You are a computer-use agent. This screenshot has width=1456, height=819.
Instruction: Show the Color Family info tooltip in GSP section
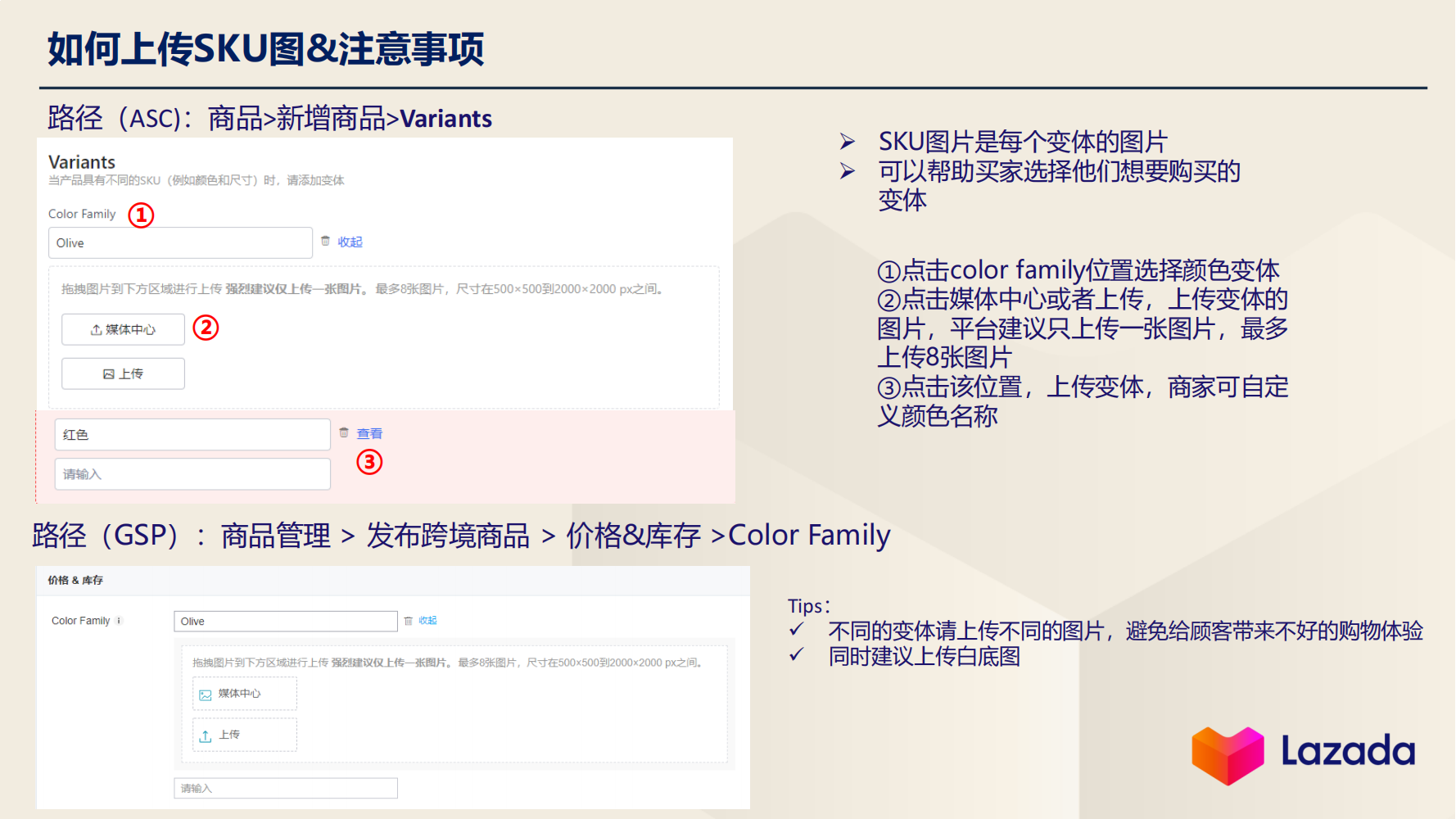tap(119, 621)
